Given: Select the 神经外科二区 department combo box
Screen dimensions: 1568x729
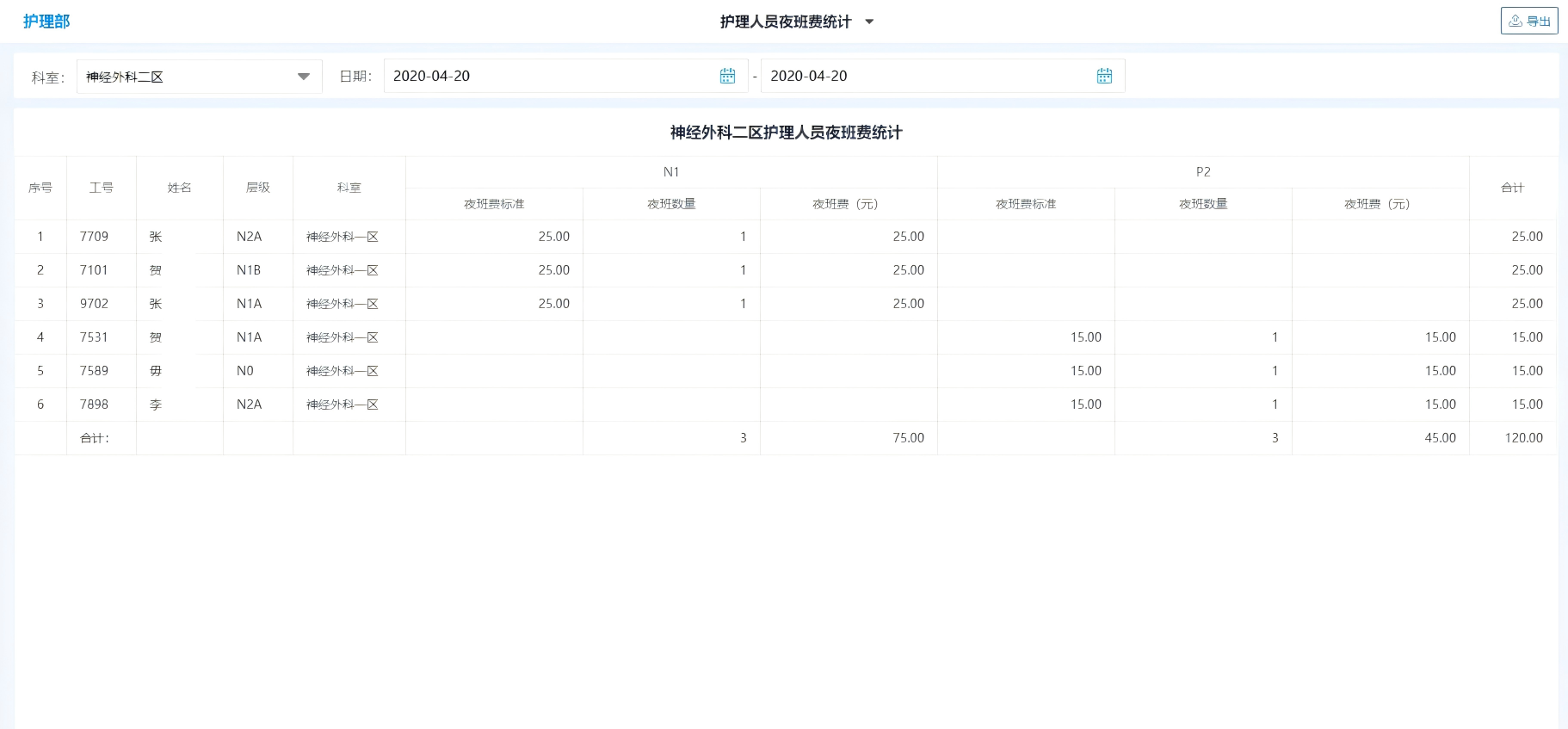Looking at the screenshot, I should [189, 77].
